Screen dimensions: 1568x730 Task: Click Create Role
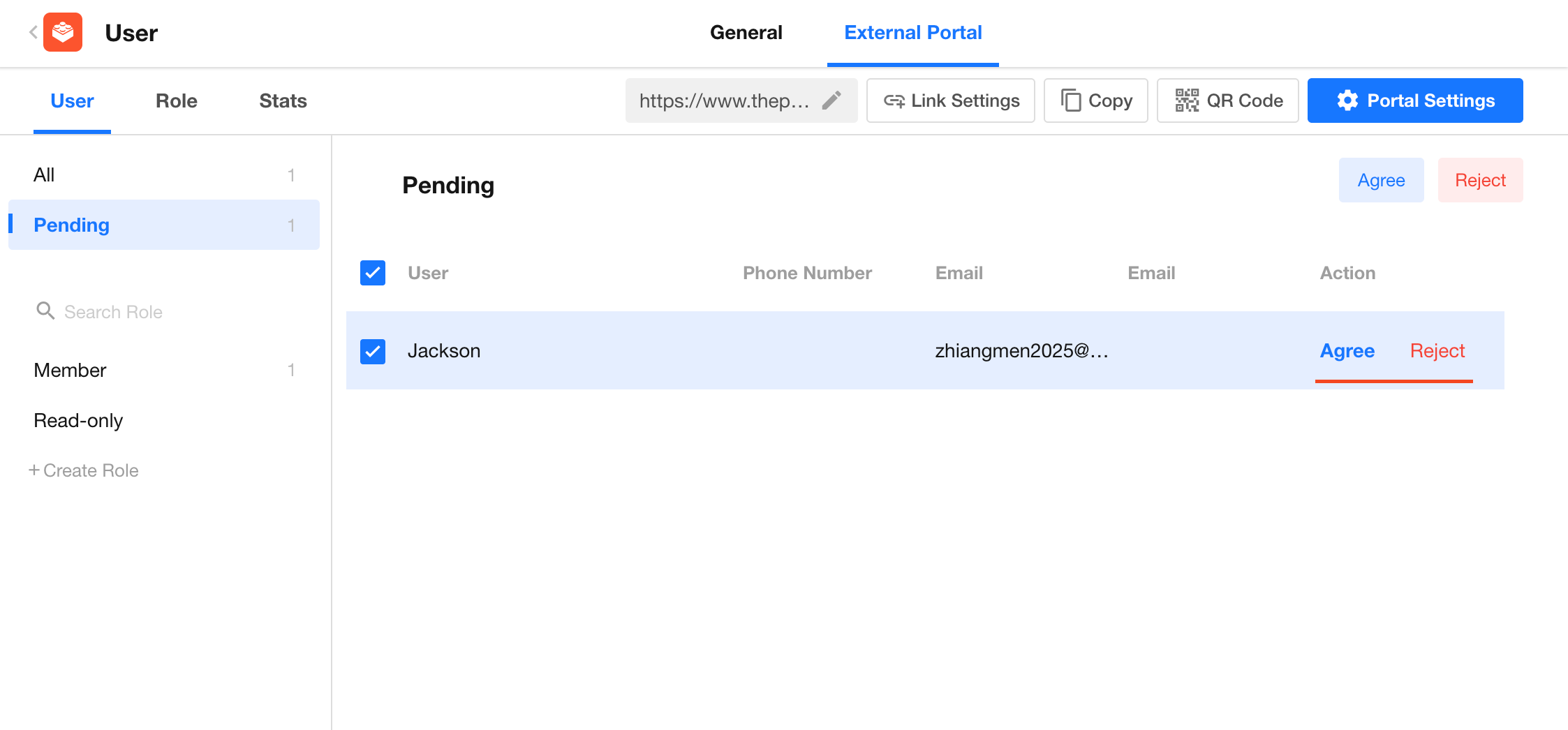pyautogui.click(x=84, y=471)
